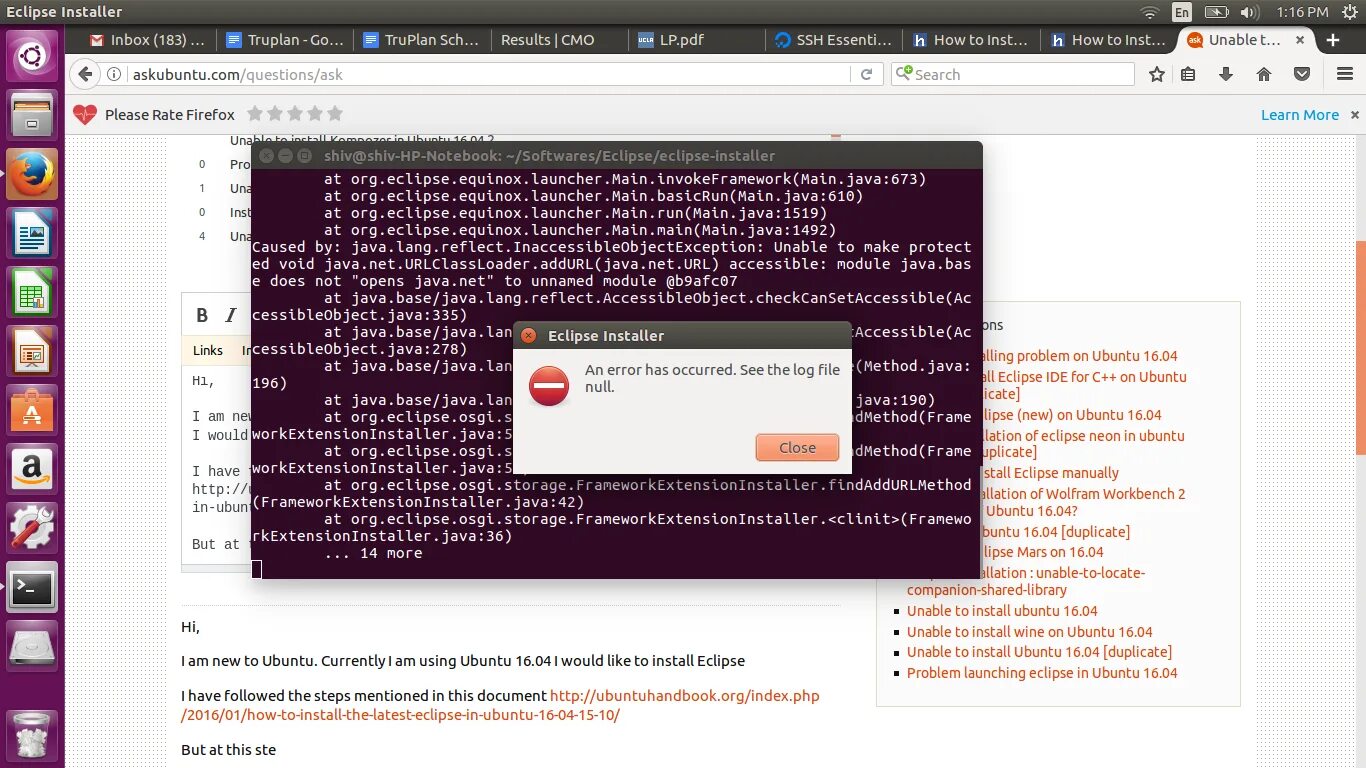Open Amazon launcher icon
1366x768 pixels.
point(32,470)
